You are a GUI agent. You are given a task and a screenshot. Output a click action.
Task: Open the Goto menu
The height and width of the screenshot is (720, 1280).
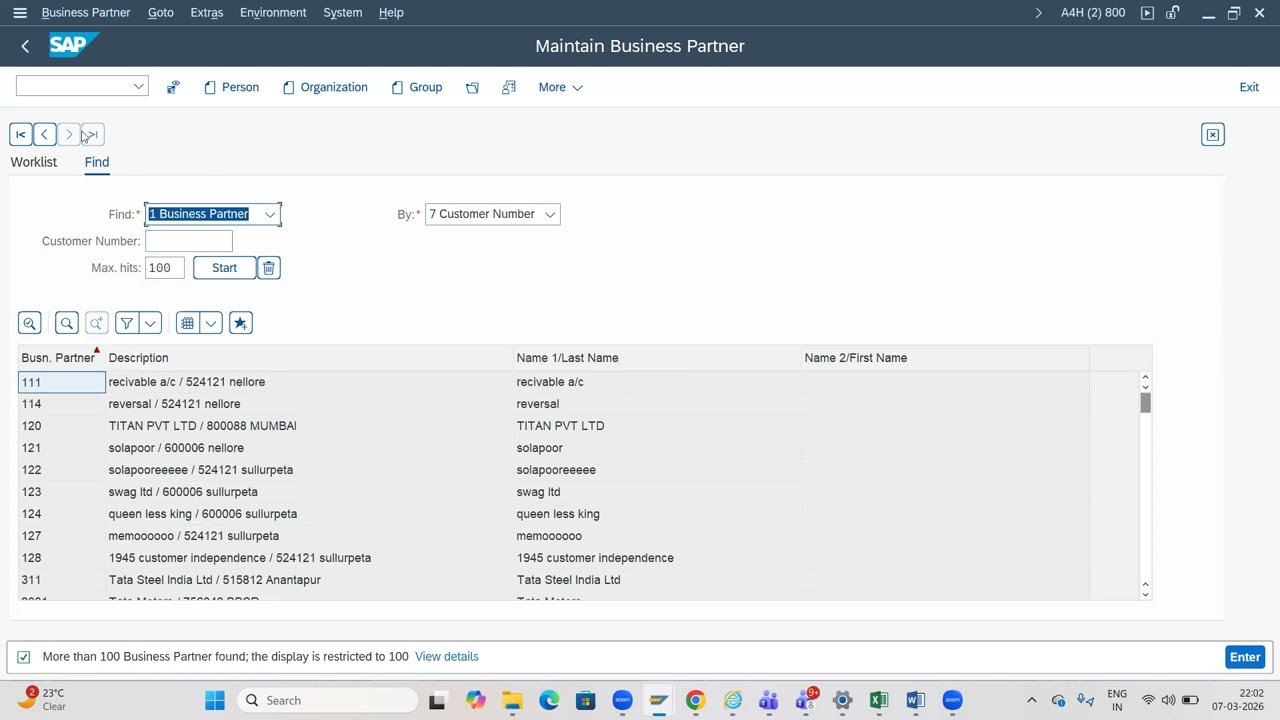coord(161,13)
